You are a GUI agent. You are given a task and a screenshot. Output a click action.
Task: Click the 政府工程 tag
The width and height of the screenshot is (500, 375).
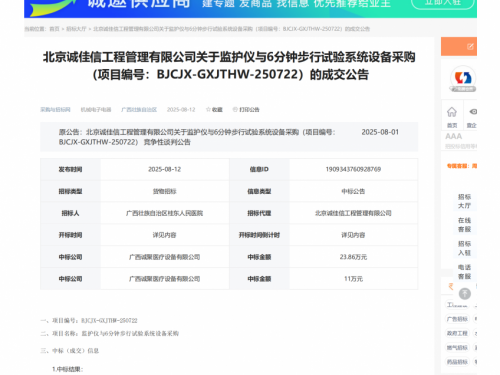click(x=457, y=333)
